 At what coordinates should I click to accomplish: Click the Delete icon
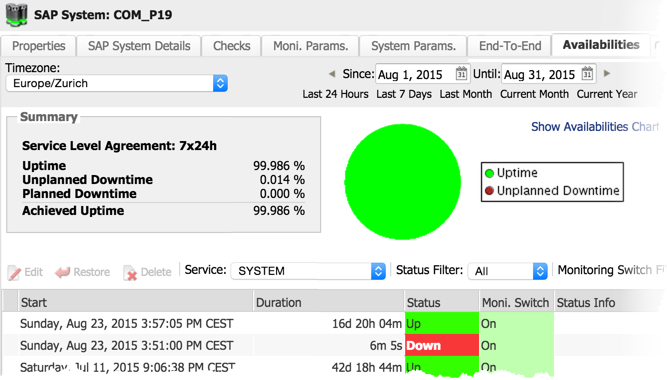coord(130,273)
